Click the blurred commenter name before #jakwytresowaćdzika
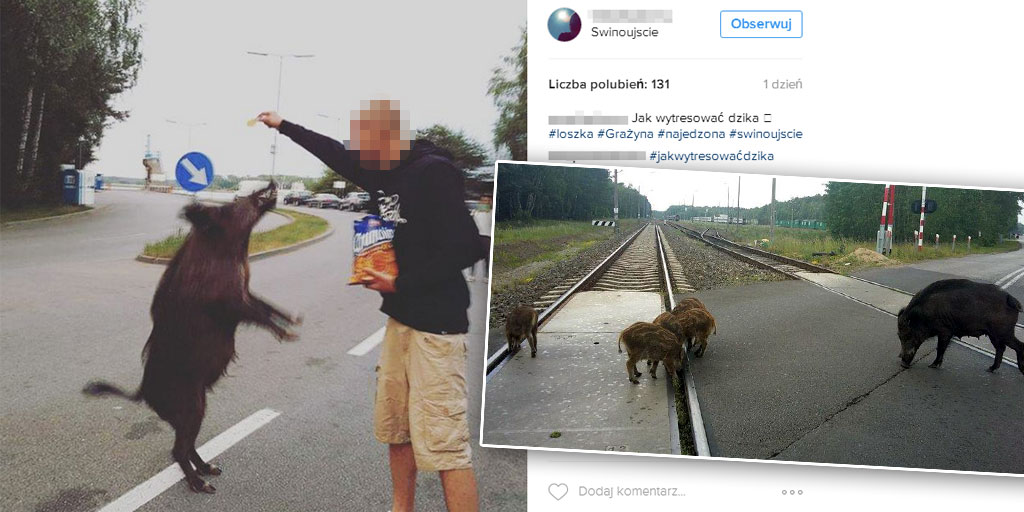The height and width of the screenshot is (512, 1024). 597,155
